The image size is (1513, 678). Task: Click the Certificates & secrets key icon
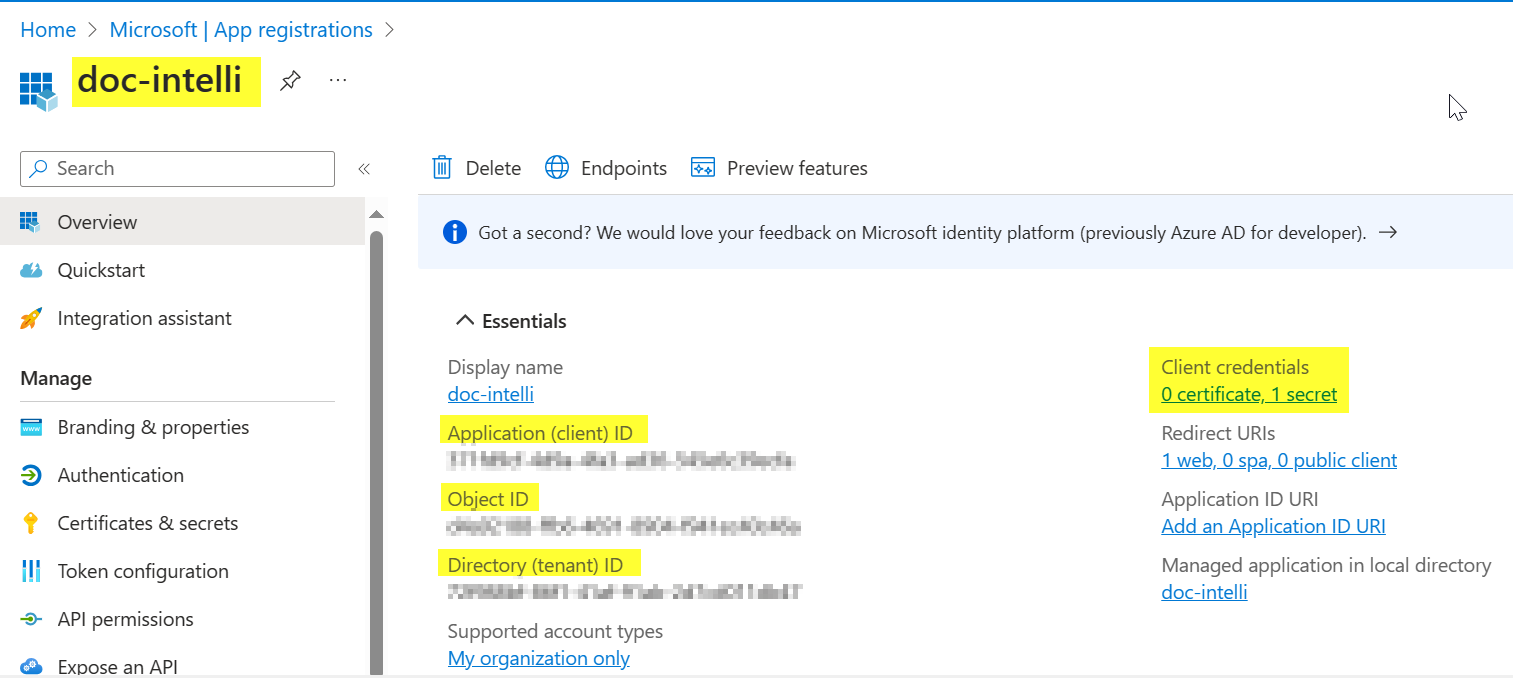click(31, 523)
